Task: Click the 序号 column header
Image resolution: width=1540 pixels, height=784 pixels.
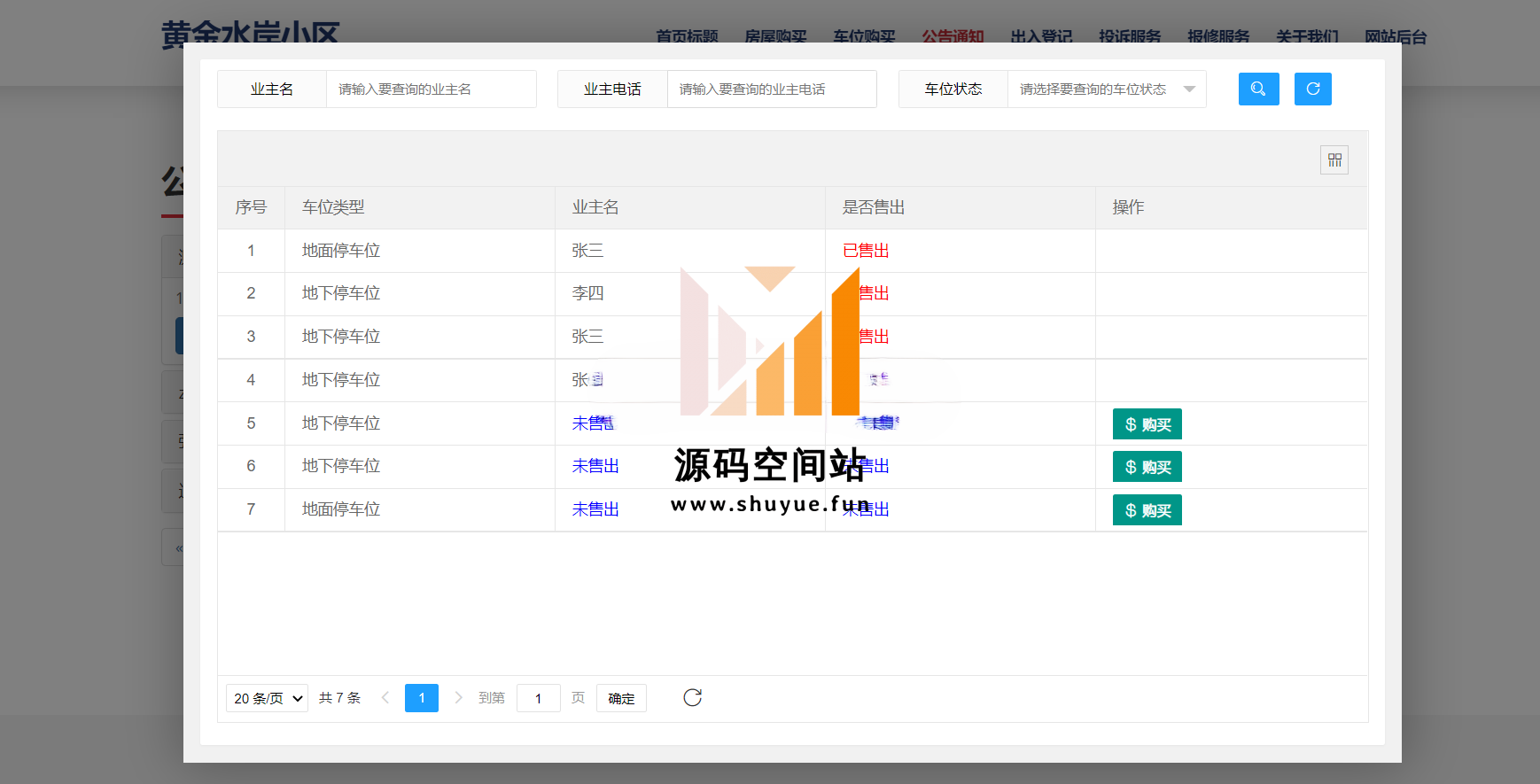Action: [251, 207]
